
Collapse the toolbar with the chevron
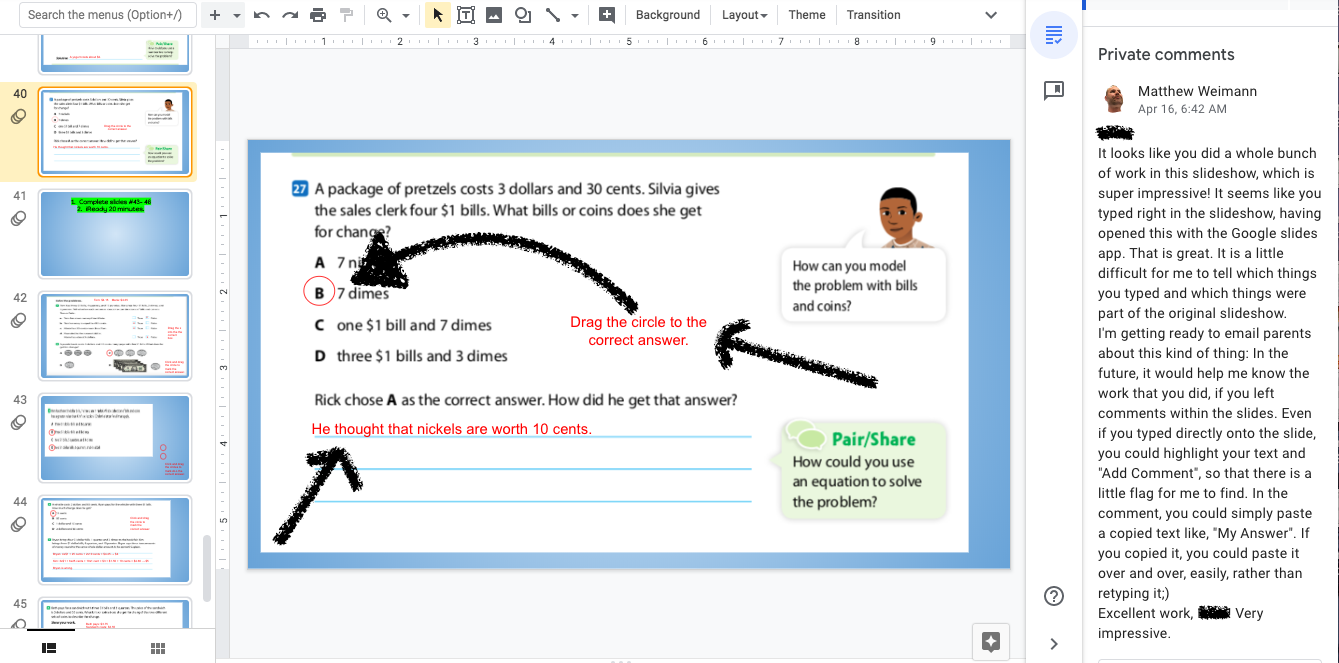click(991, 15)
